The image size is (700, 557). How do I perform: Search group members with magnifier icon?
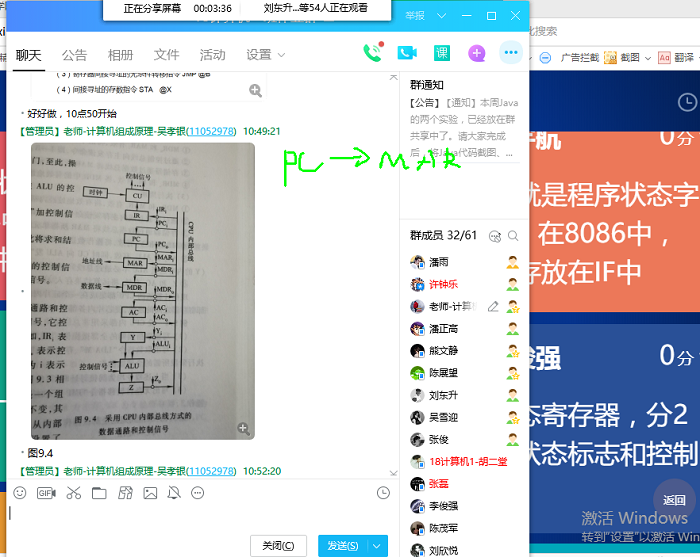[513, 236]
